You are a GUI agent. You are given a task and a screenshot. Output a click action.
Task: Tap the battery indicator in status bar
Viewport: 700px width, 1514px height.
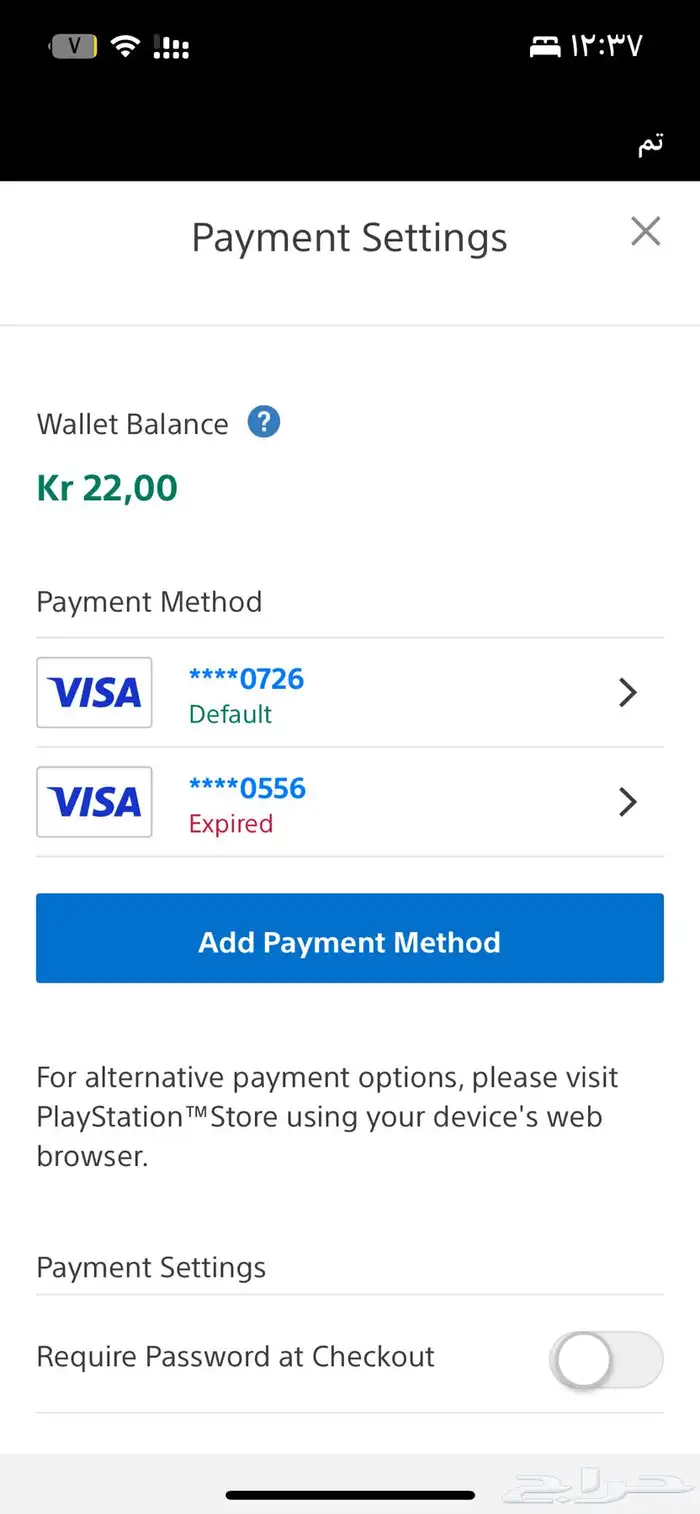[x=75, y=46]
